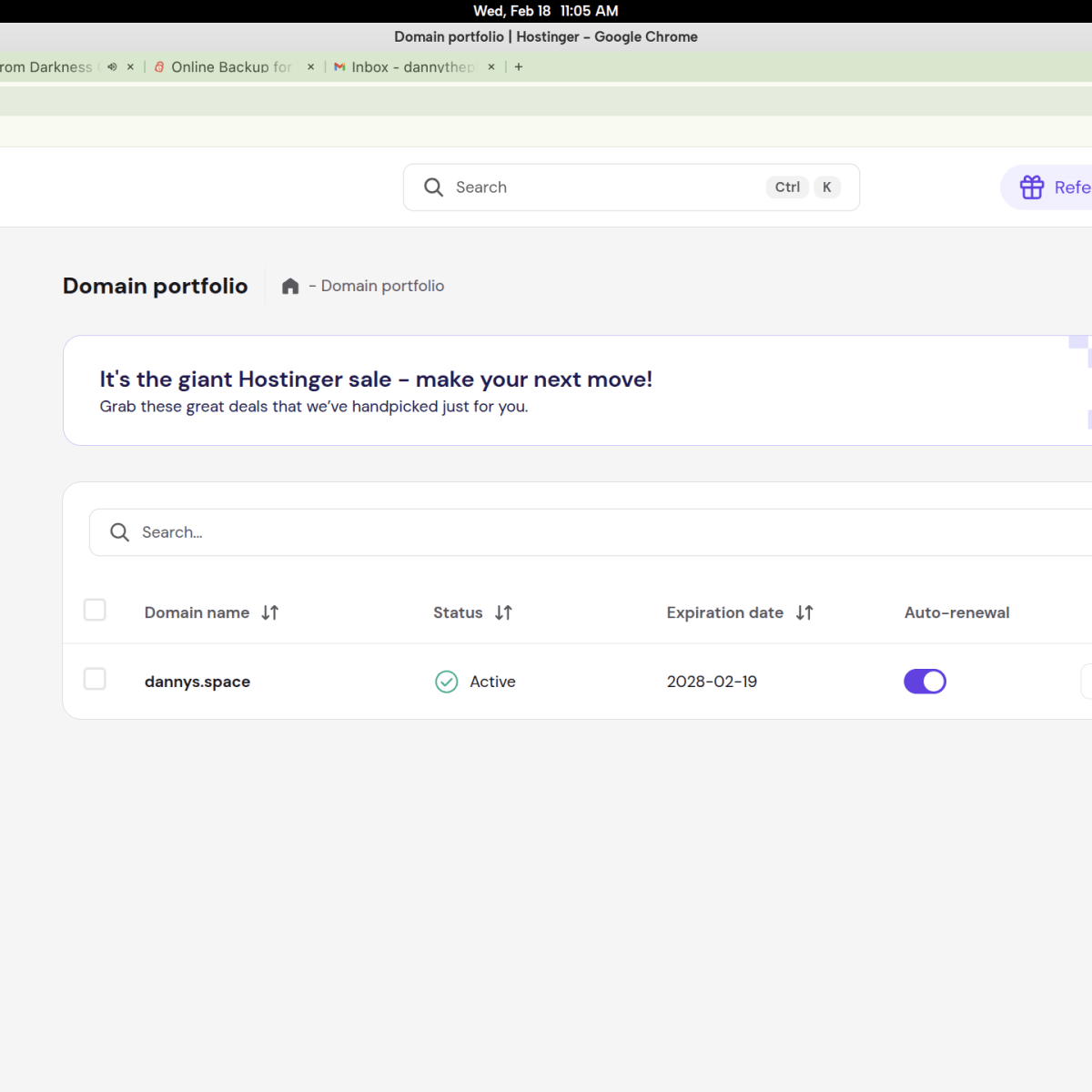Sort the table by Domain name
The height and width of the screenshot is (1092, 1092).
269,612
